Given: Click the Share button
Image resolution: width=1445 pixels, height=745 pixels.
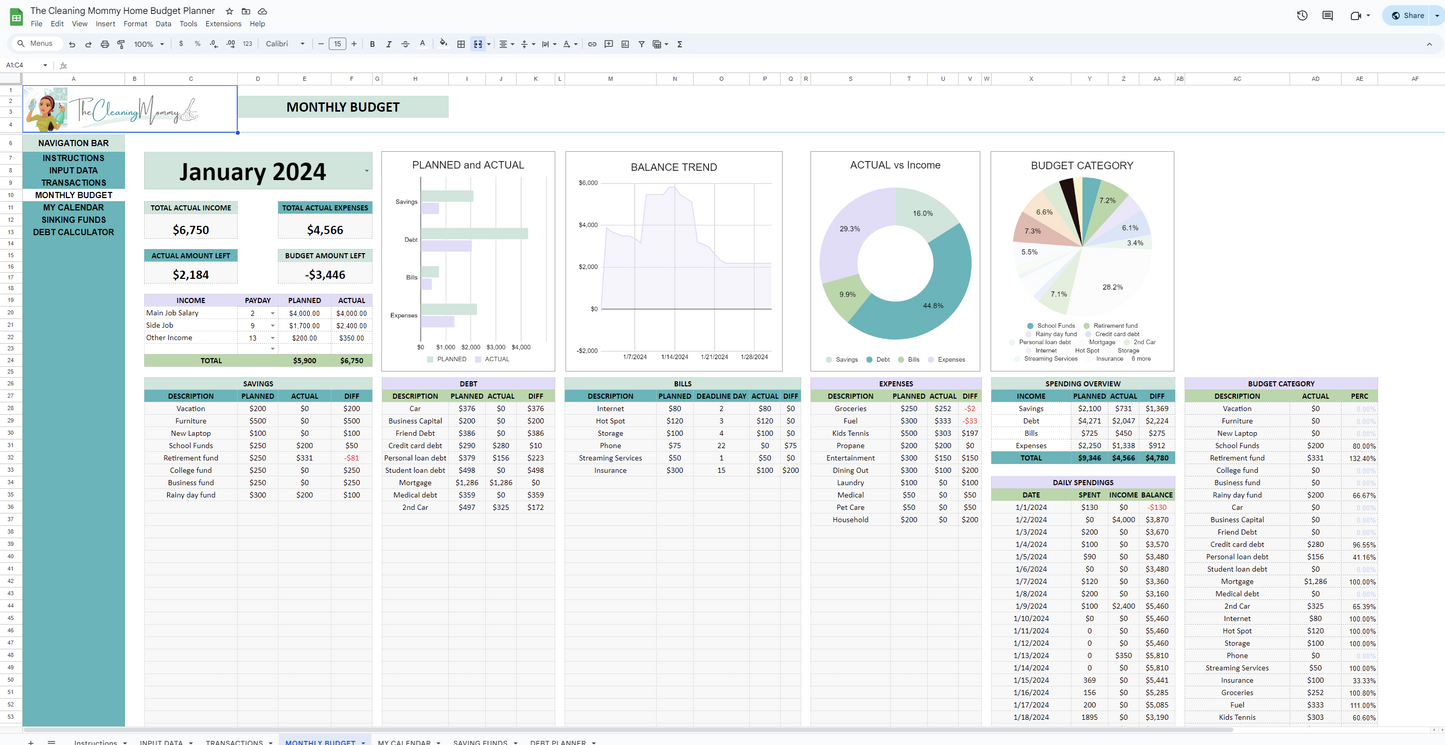Looking at the screenshot, I should click(x=1408, y=16).
